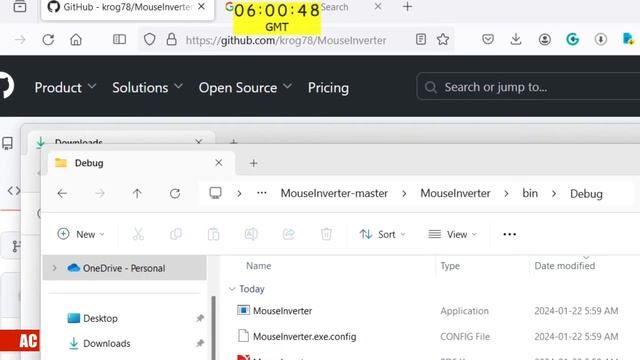Bookmark this page with star icon
Viewport: 640px width, 360px height.
443,39
